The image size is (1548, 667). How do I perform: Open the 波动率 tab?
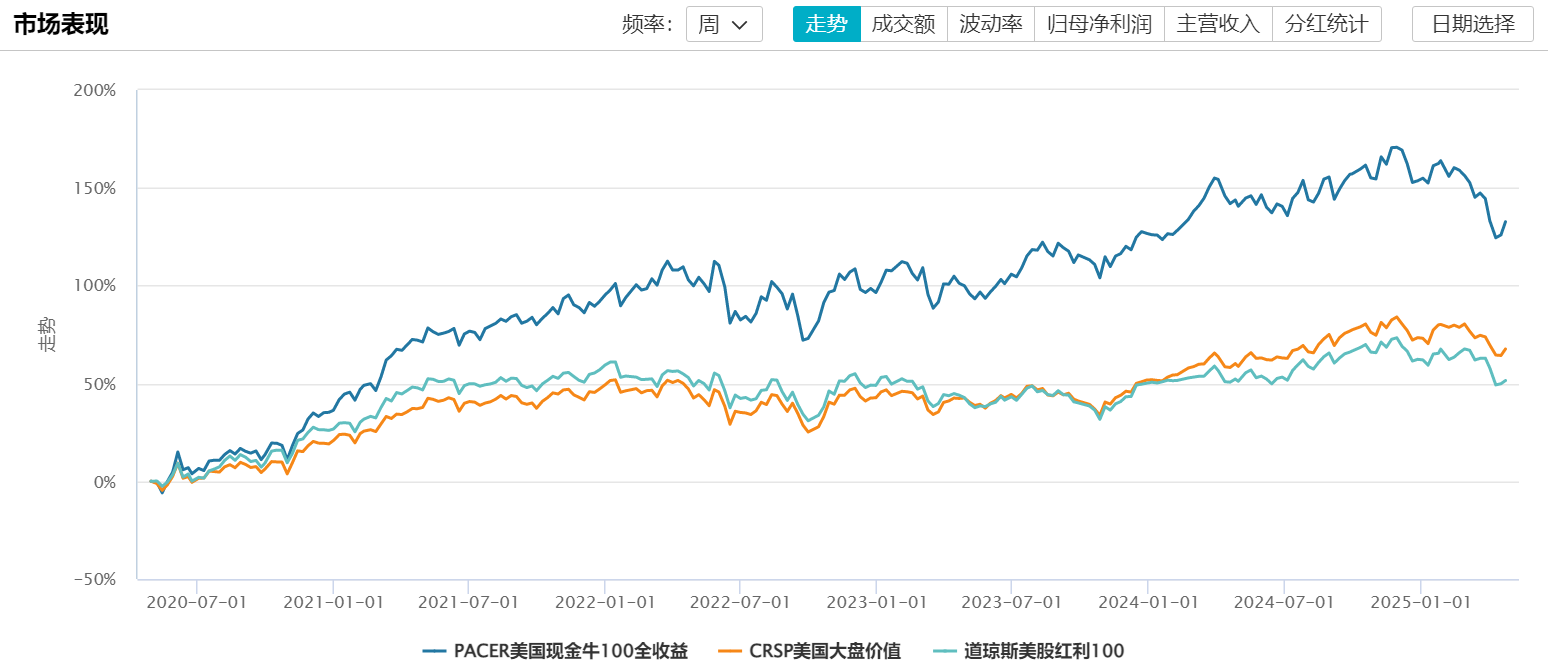991,23
